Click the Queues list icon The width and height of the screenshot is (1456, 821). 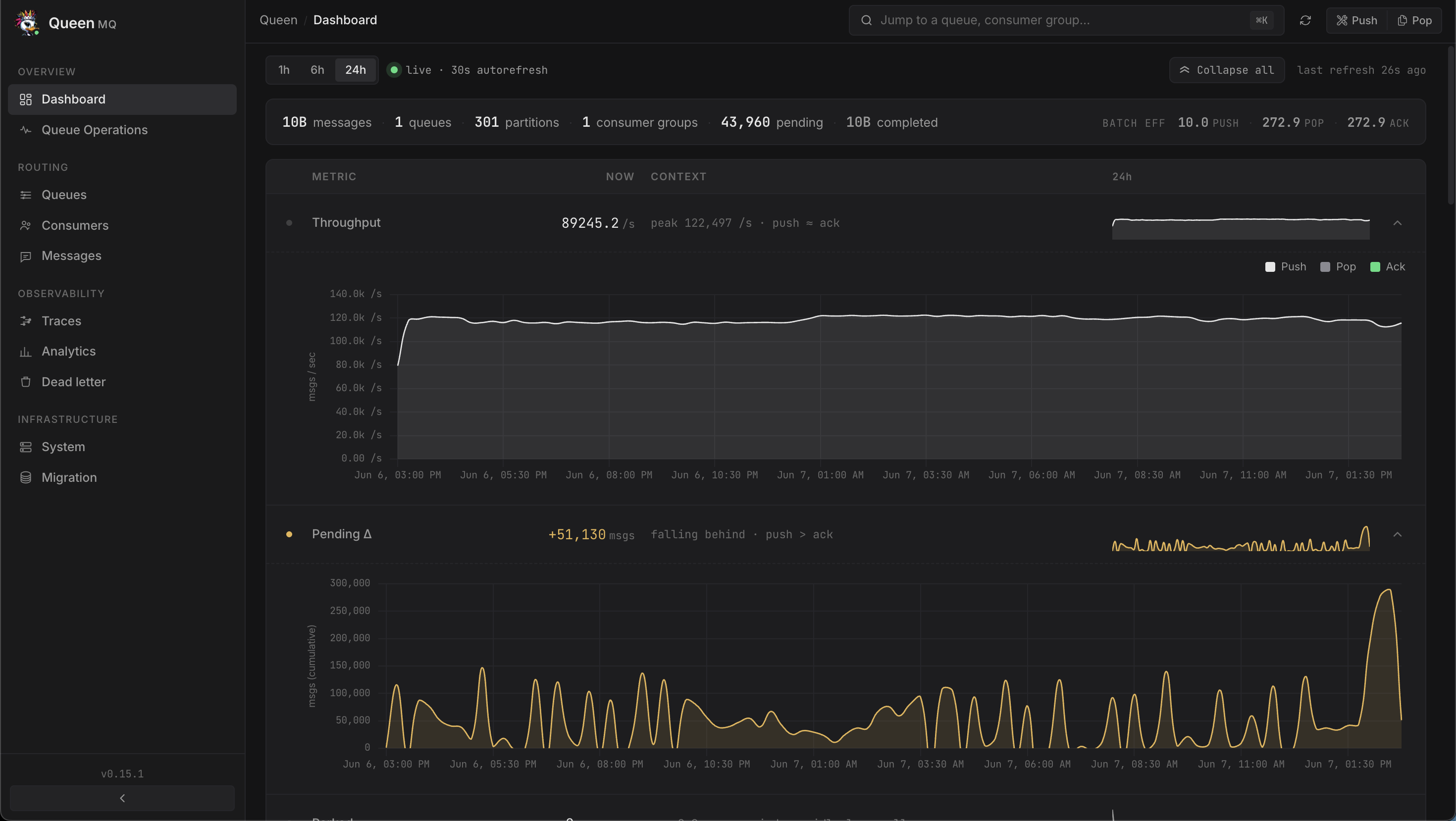pyautogui.click(x=25, y=195)
